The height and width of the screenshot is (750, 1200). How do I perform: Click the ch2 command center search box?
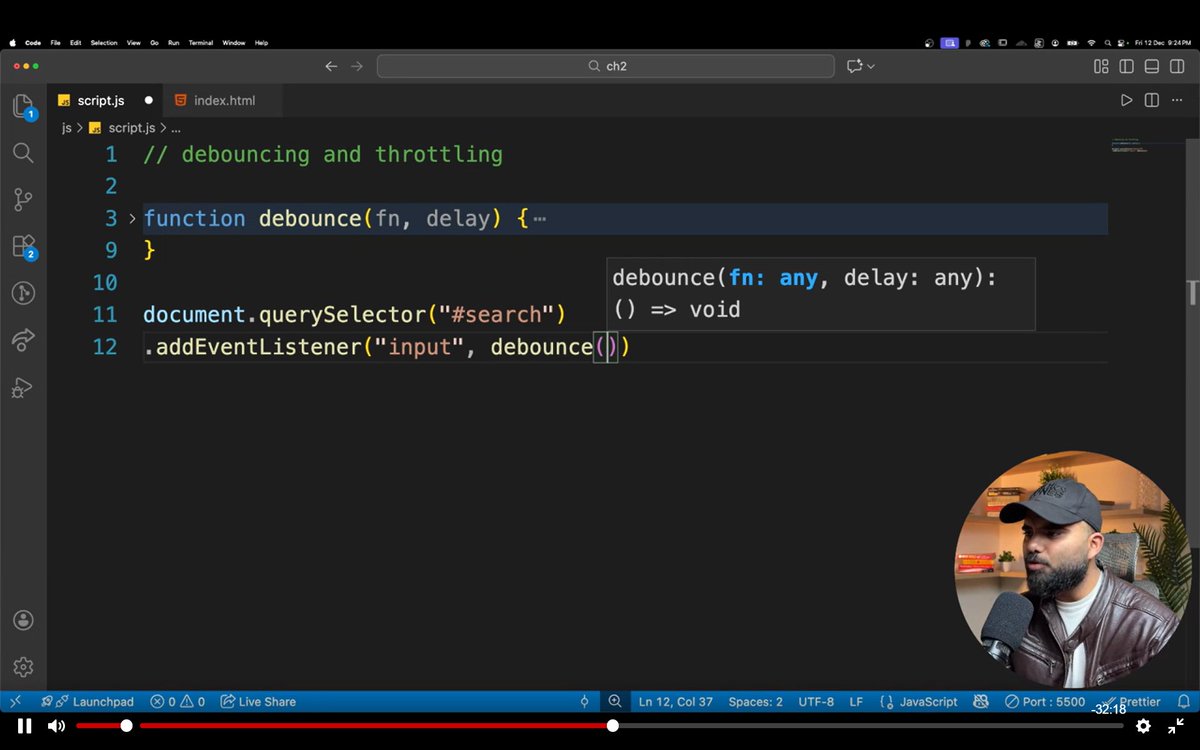[x=605, y=66]
